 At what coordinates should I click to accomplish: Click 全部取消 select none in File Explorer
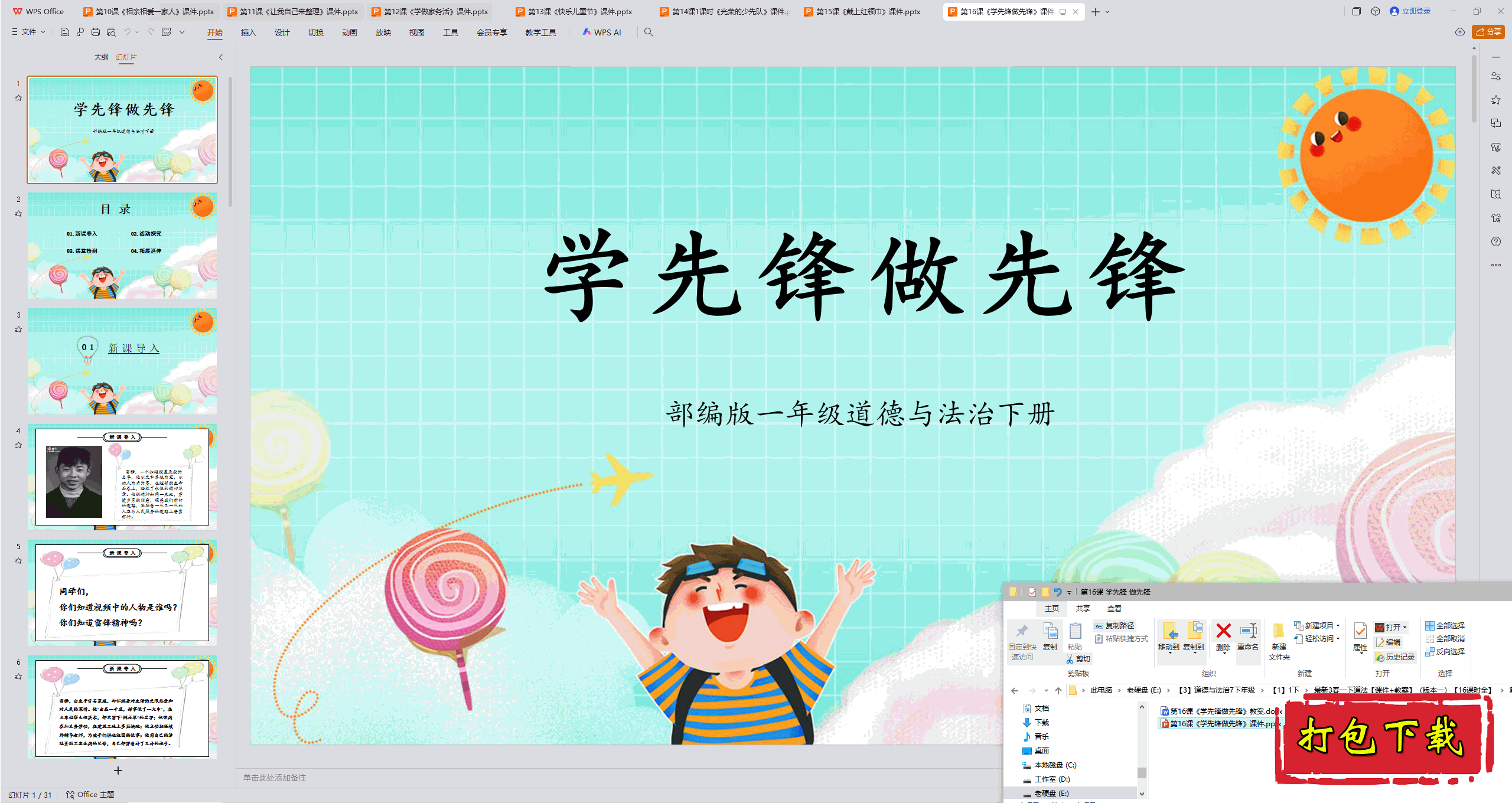[x=1445, y=639]
